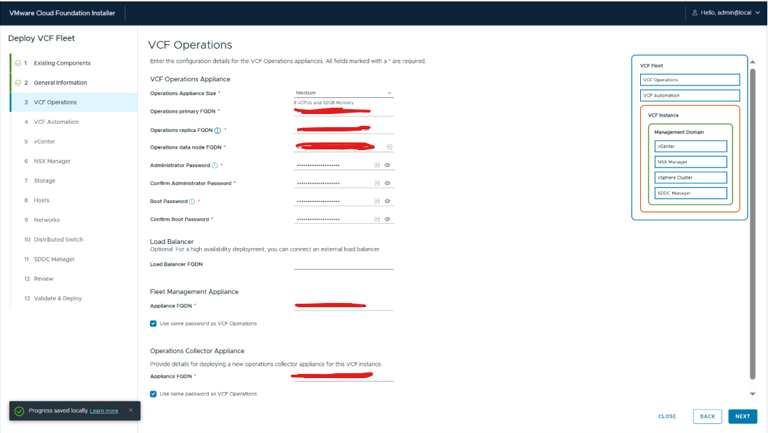This screenshot has height=433, width=768.
Task: Click the scrollbar down arrow
Action: coord(752,394)
